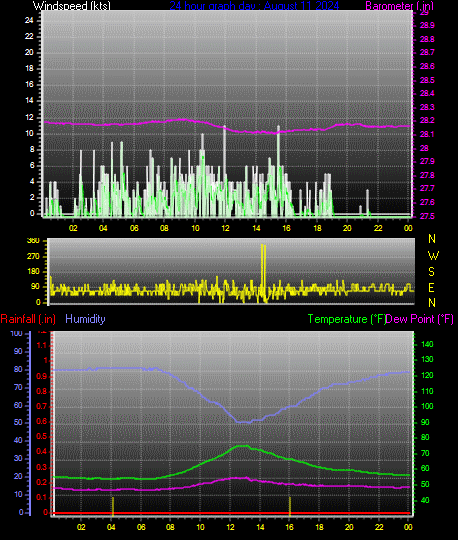
Task: Click barometer axis value 27.7
Action: coord(427,188)
